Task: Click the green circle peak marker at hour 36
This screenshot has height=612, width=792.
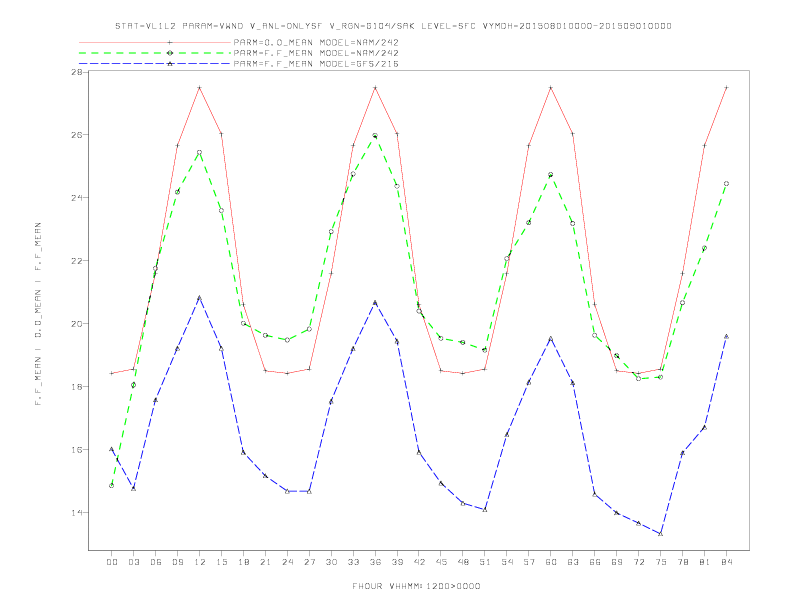Action: (375, 135)
